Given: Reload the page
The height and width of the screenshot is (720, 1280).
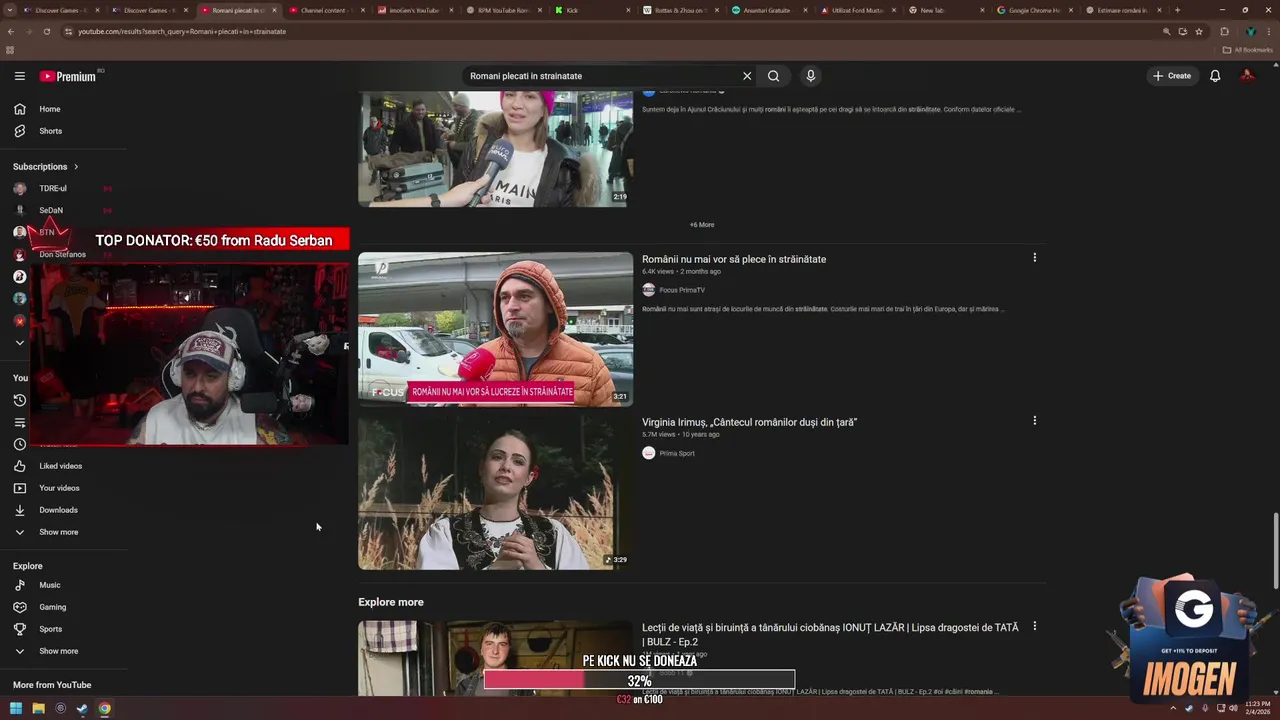Looking at the screenshot, I should click(49, 31).
